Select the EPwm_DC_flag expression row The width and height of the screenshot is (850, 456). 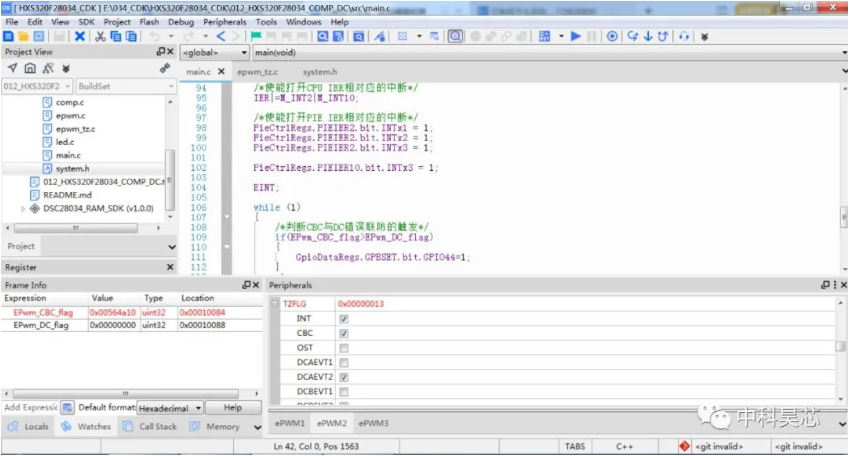click(x=131, y=325)
